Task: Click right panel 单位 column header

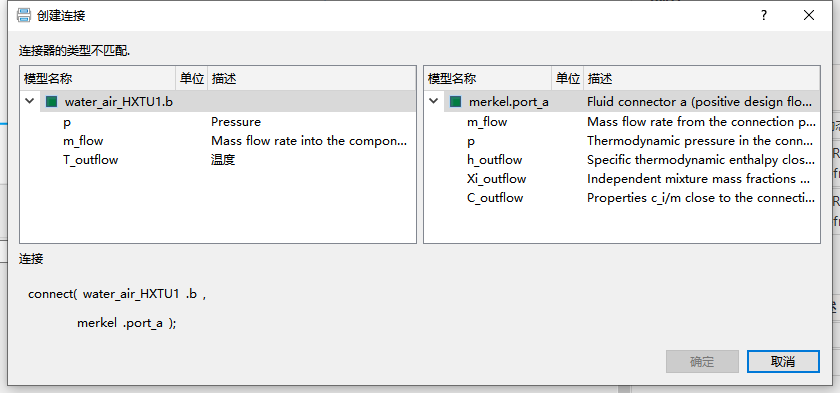Action: [568, 79]
